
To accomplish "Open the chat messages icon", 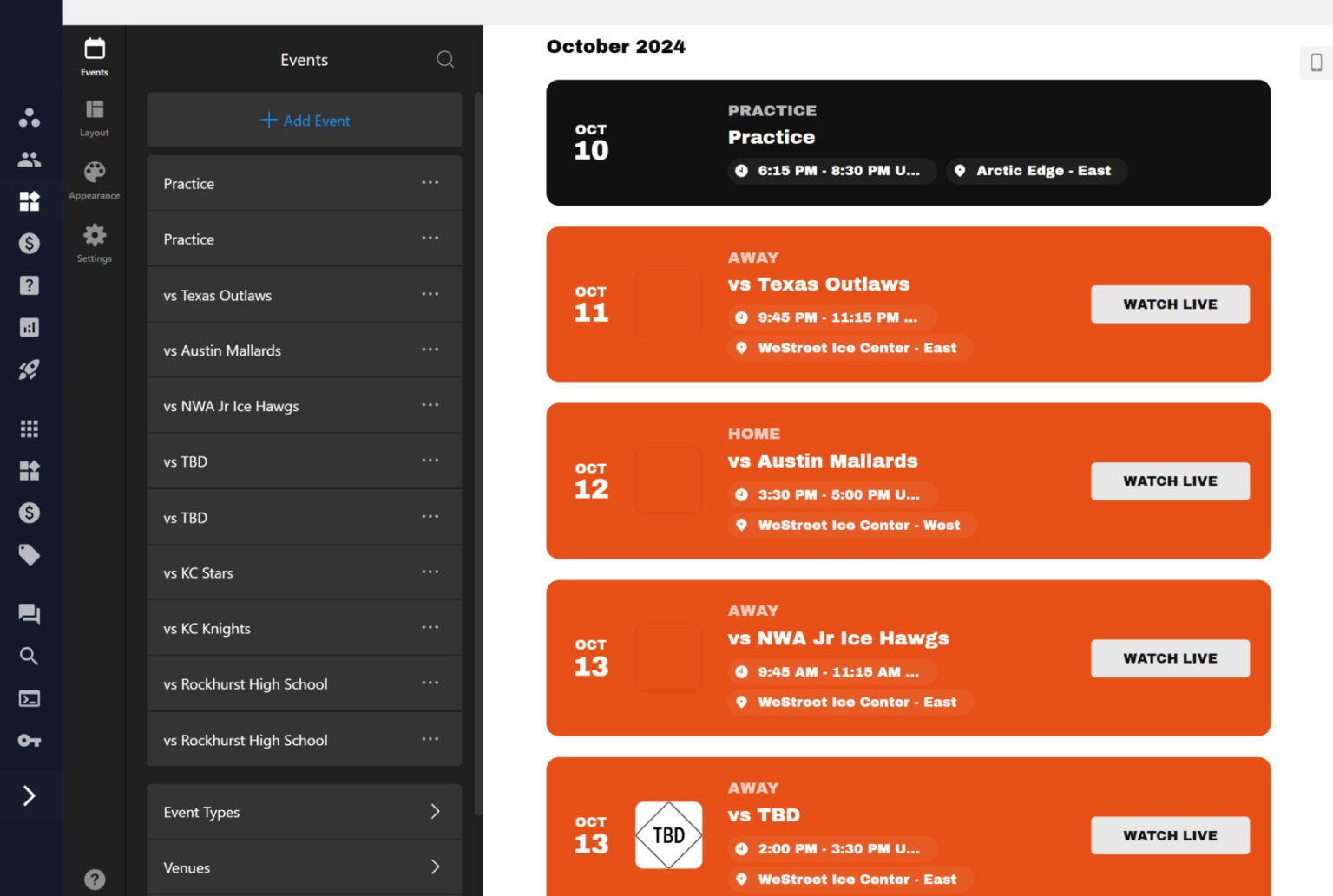I will (x=30, y=613).
